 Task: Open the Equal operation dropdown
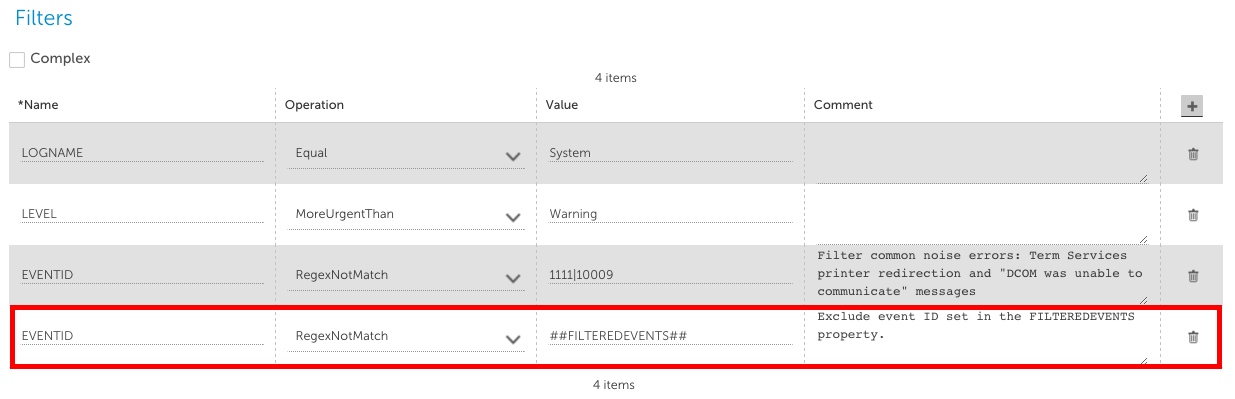pyautogui.click(x=407, y=154)
